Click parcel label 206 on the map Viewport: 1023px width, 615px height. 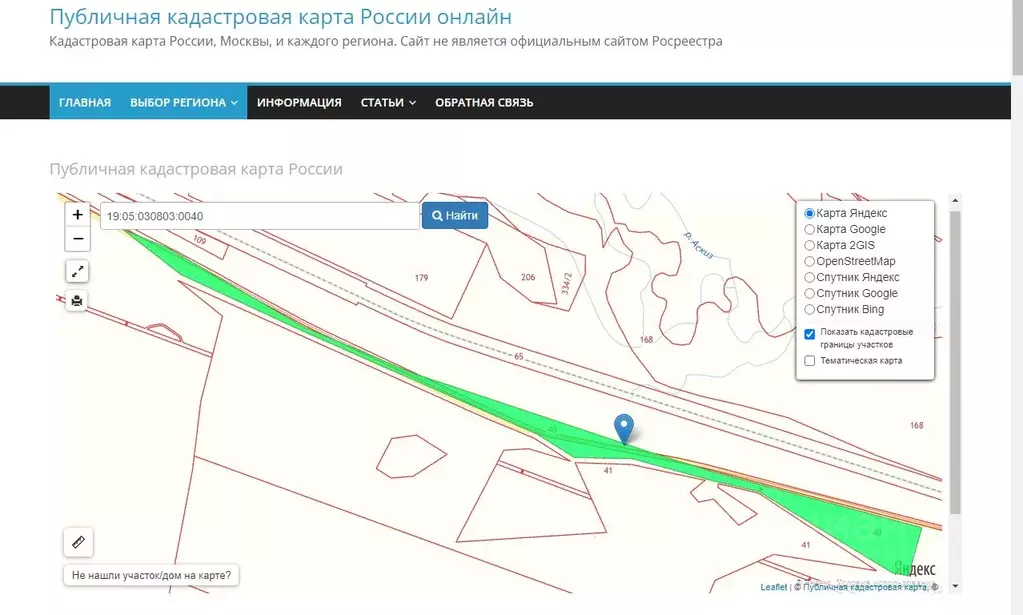click(x=528, y=277)
